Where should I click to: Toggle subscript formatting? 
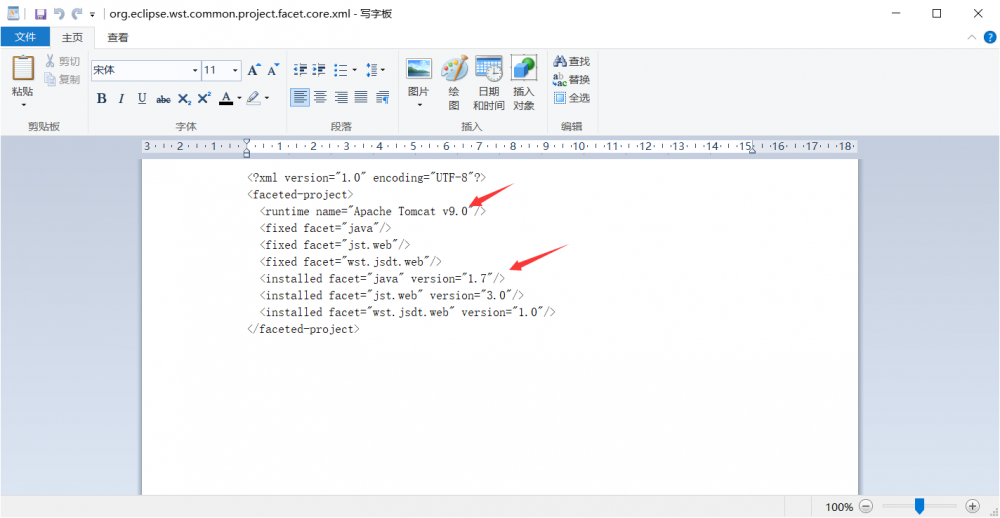(184, 99)
